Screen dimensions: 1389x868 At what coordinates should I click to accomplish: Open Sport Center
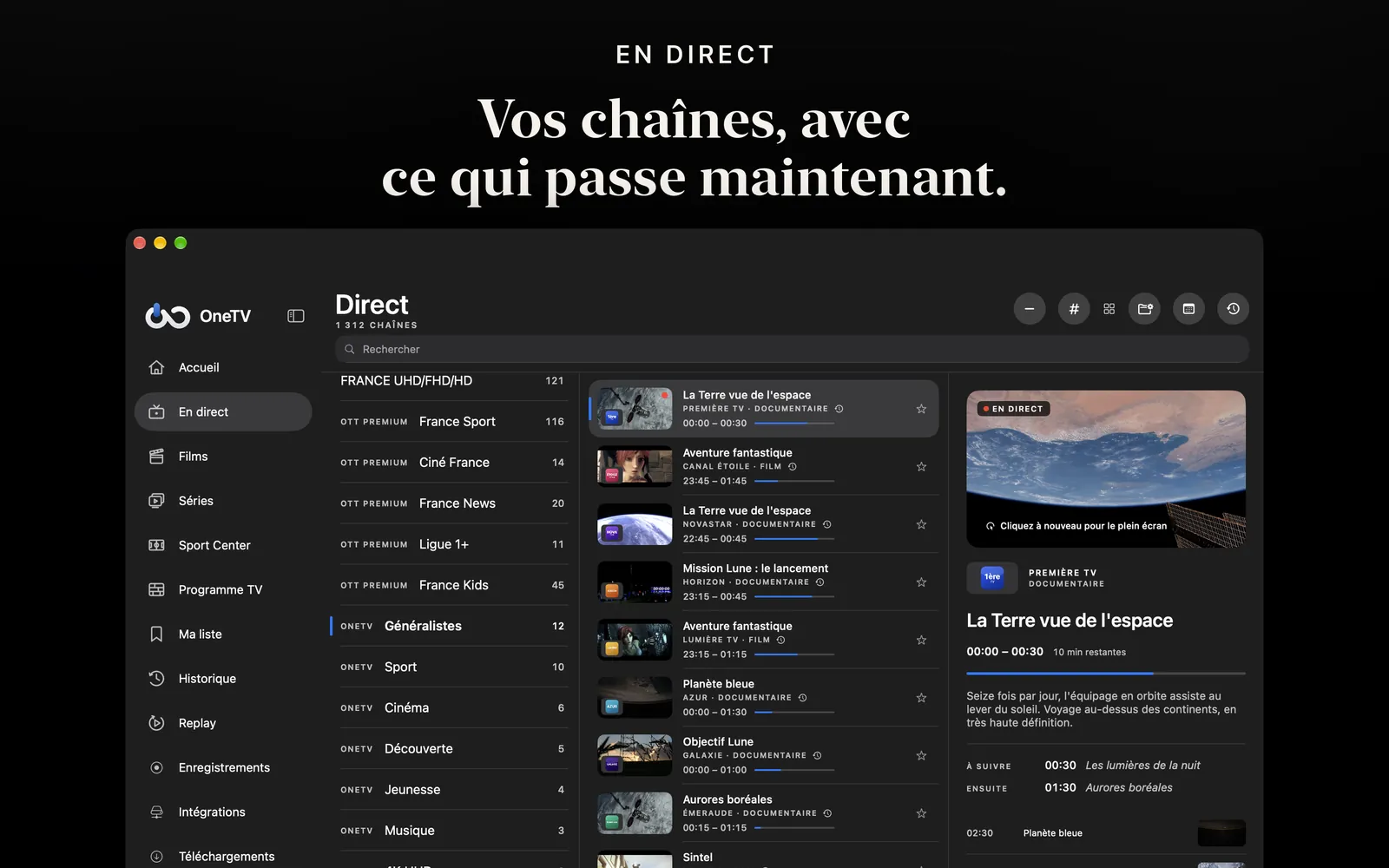pos(223,545)
